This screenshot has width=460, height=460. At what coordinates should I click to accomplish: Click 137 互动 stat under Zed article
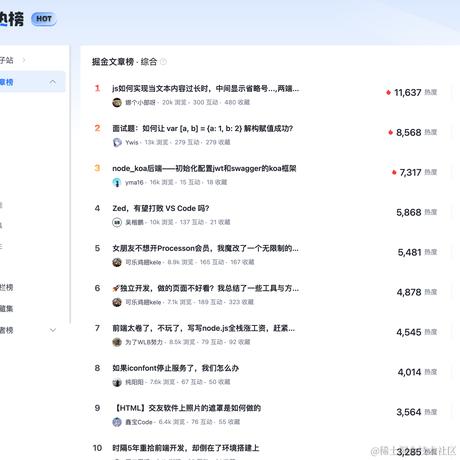tap(192, 222)
